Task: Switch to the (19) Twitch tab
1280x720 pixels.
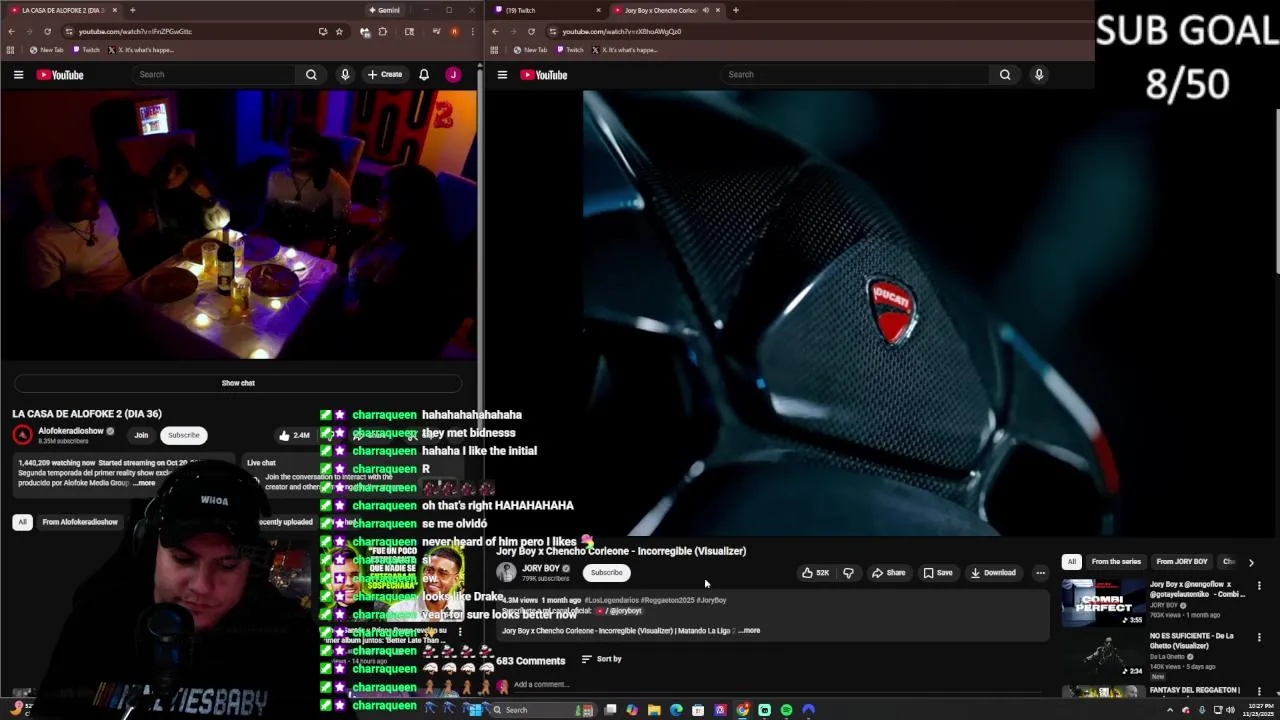Action: pyautogui.click(x=548, y=10)
